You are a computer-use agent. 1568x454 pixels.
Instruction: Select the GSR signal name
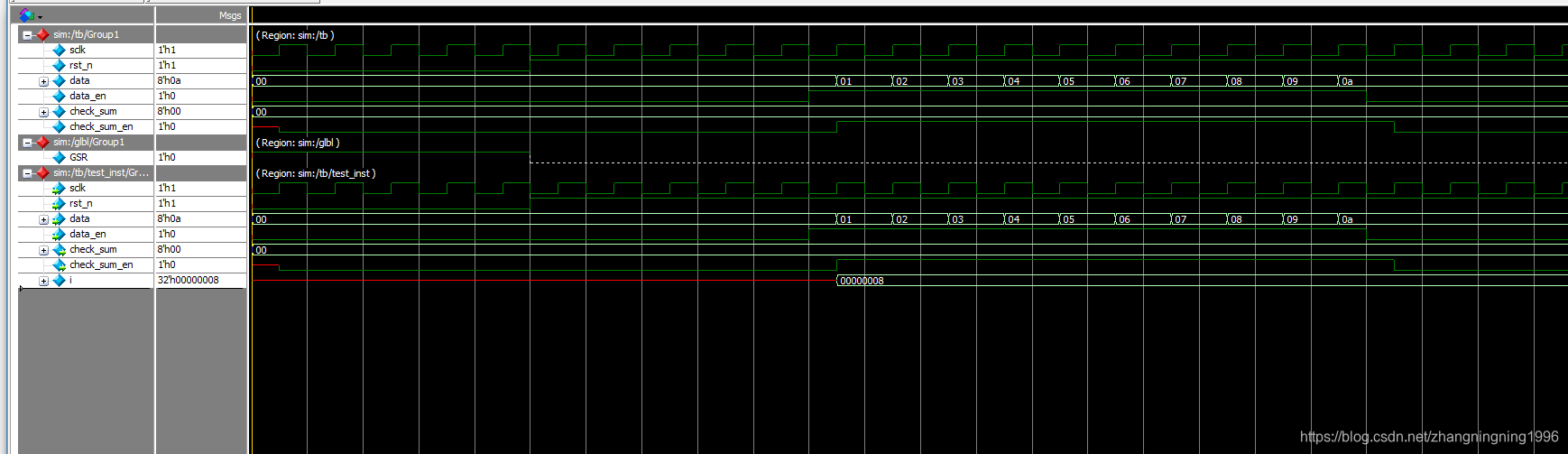coord(78,158)
